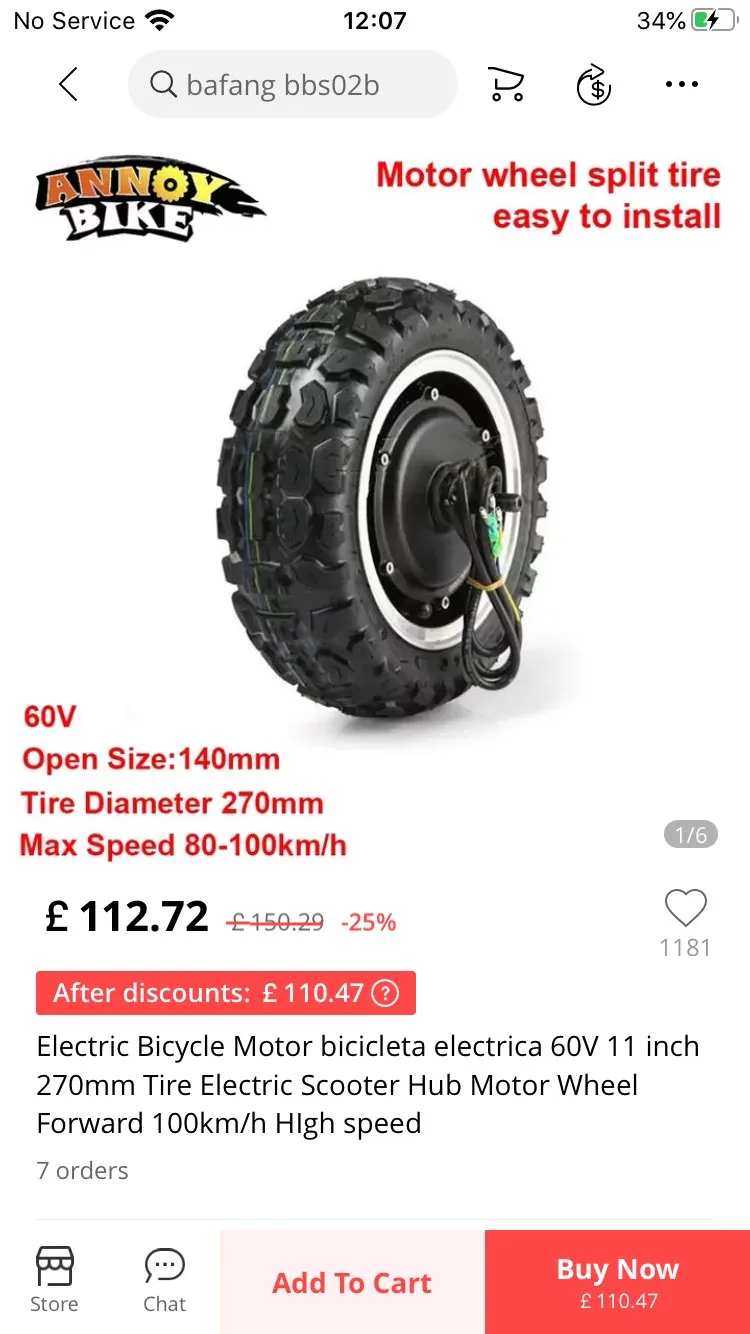Open the Store icon
Screen dimensions: 750x1334
54,1279
